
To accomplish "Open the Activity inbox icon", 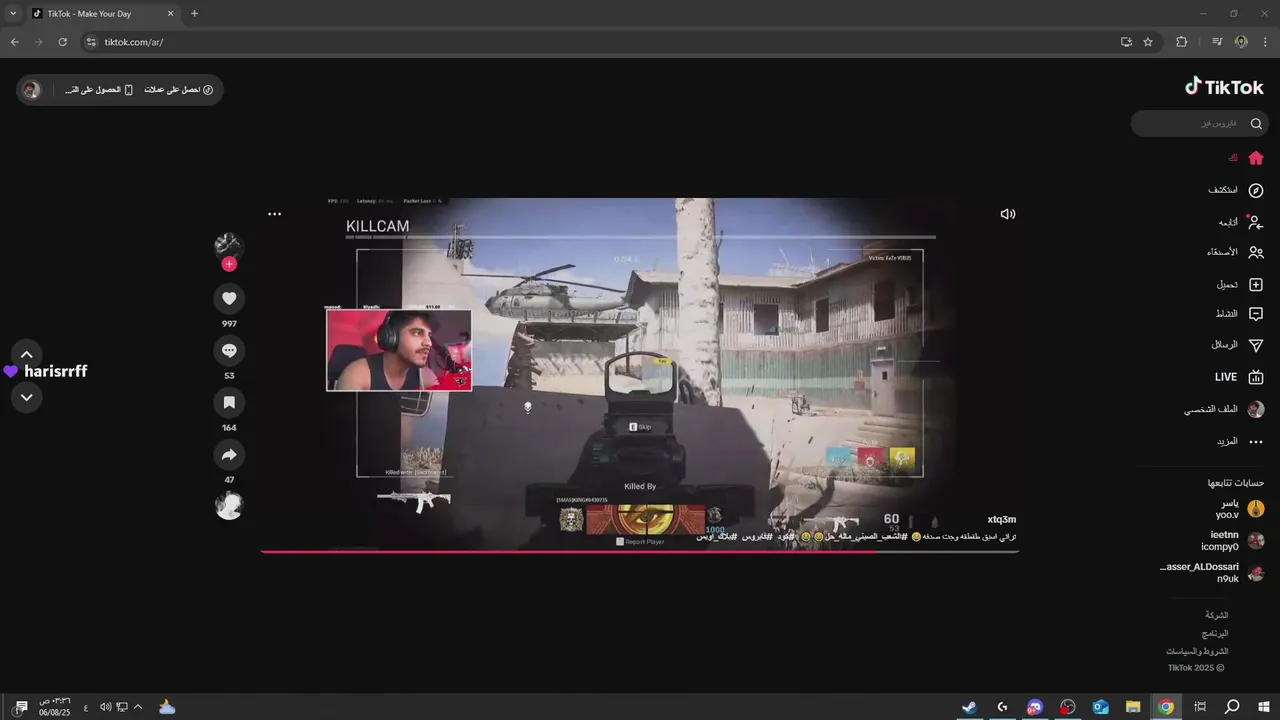I will pos(1256,314).
